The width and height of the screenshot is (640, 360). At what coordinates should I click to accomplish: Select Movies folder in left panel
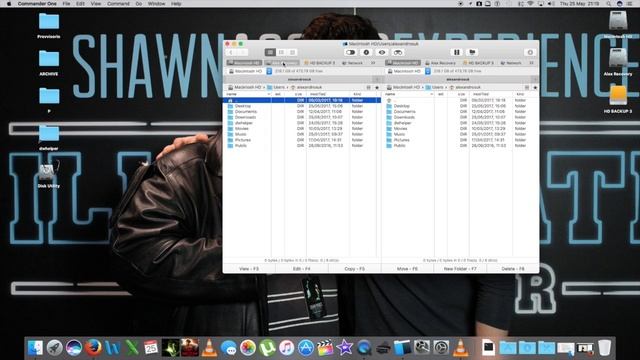pos(302,129)
